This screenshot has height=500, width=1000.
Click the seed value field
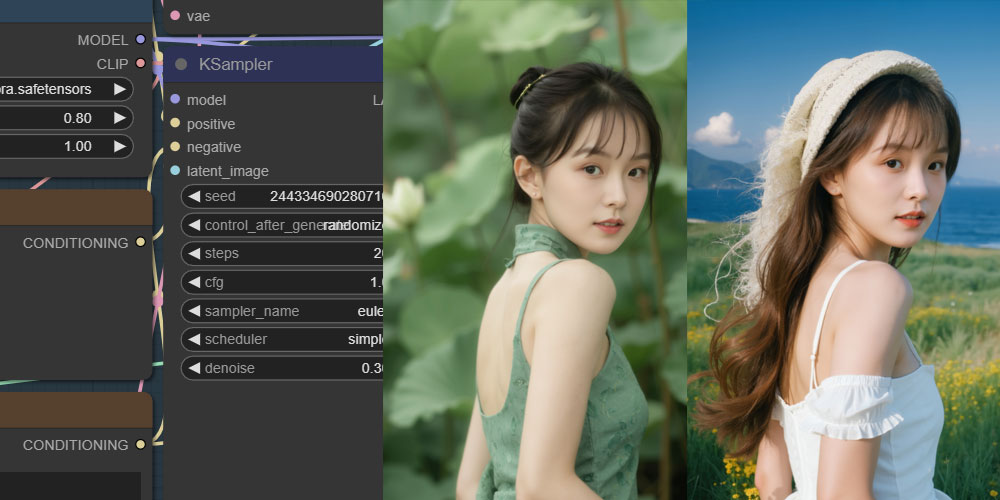tap(282, 196)
